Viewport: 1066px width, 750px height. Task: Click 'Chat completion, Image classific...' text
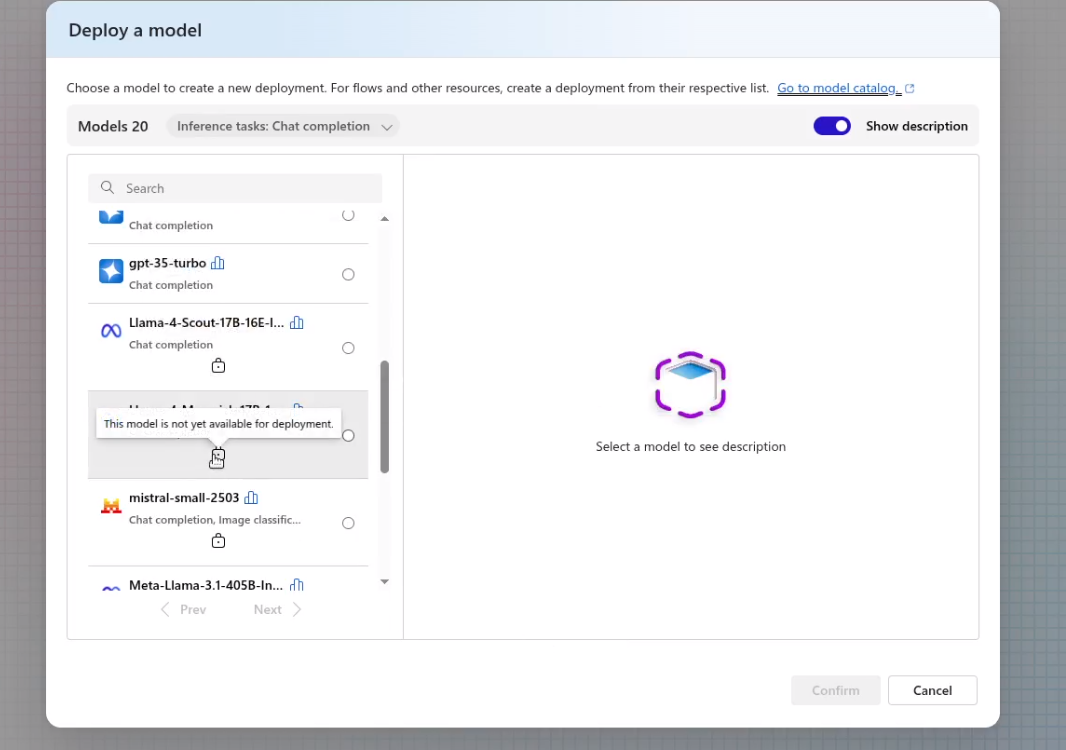[215, 519]
